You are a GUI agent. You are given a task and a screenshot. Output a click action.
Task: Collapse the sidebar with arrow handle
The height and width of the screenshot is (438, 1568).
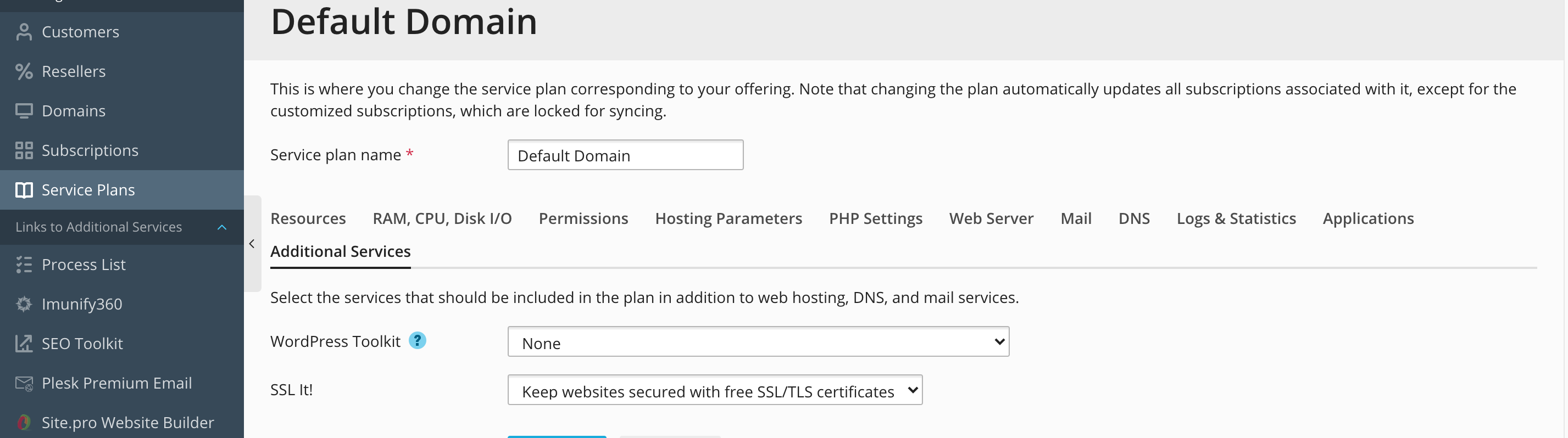tap(252, 244)
